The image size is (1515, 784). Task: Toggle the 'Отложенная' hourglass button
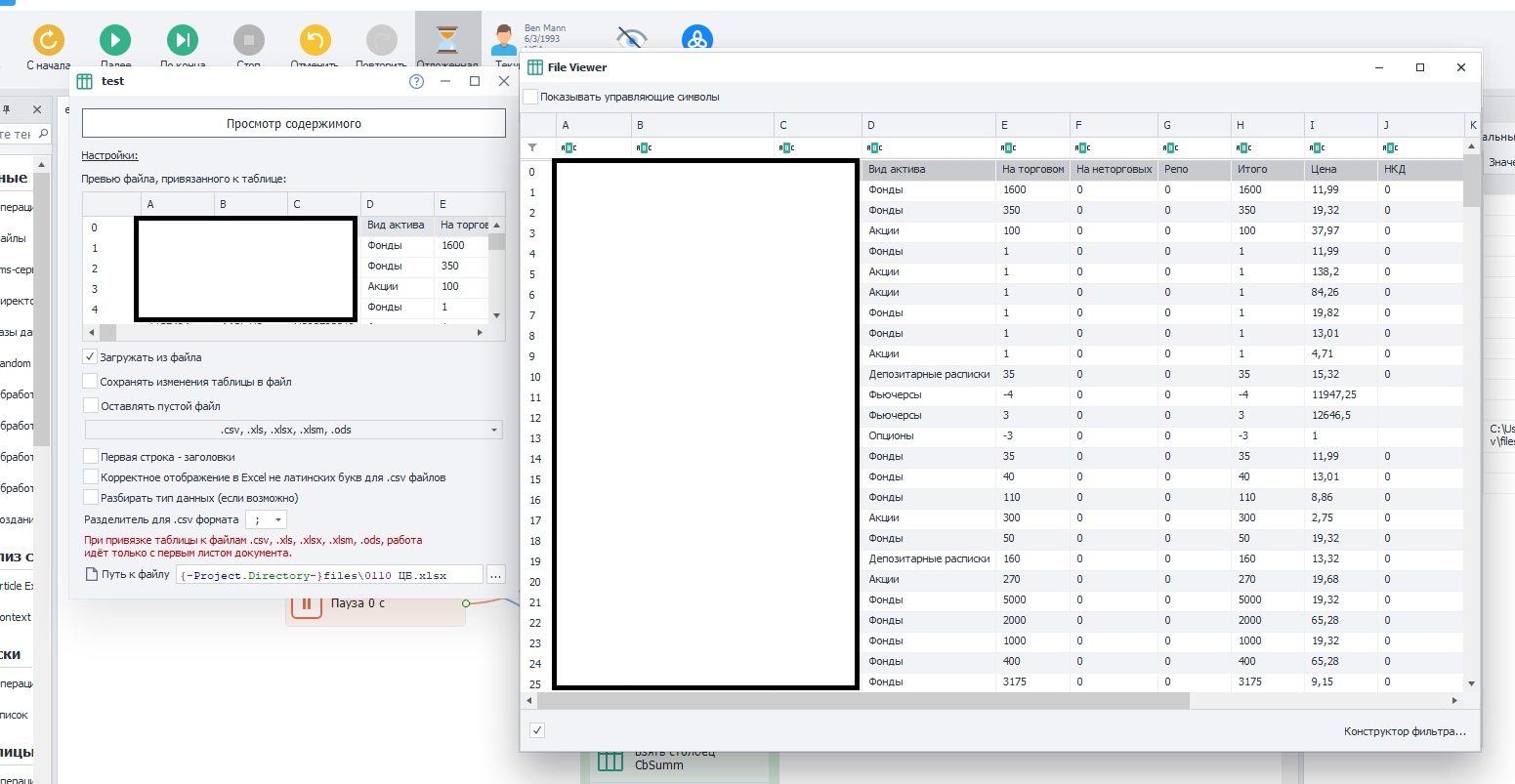click(447, 41)
